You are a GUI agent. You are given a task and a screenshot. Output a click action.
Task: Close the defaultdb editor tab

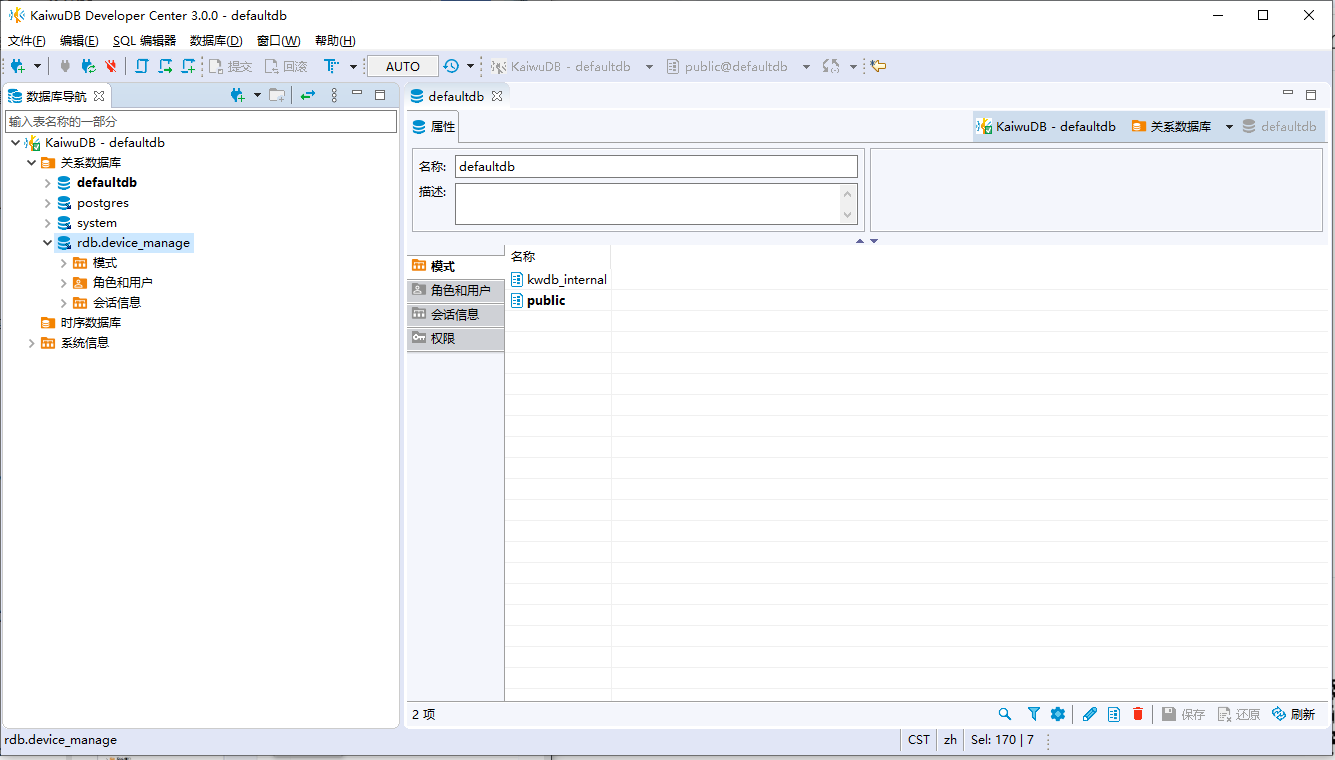497,96
